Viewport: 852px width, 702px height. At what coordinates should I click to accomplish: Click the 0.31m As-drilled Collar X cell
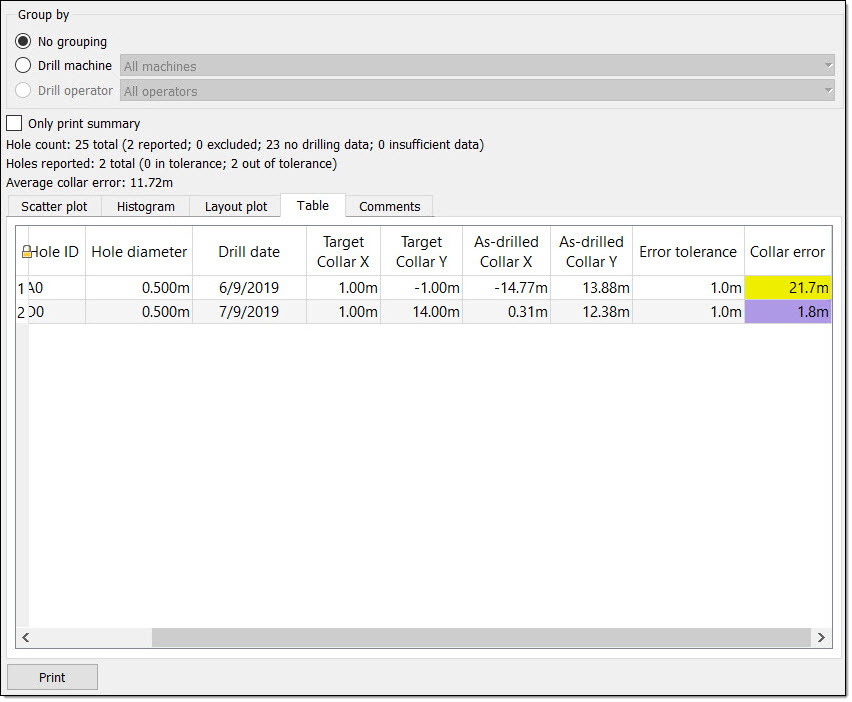coord(506,312)
